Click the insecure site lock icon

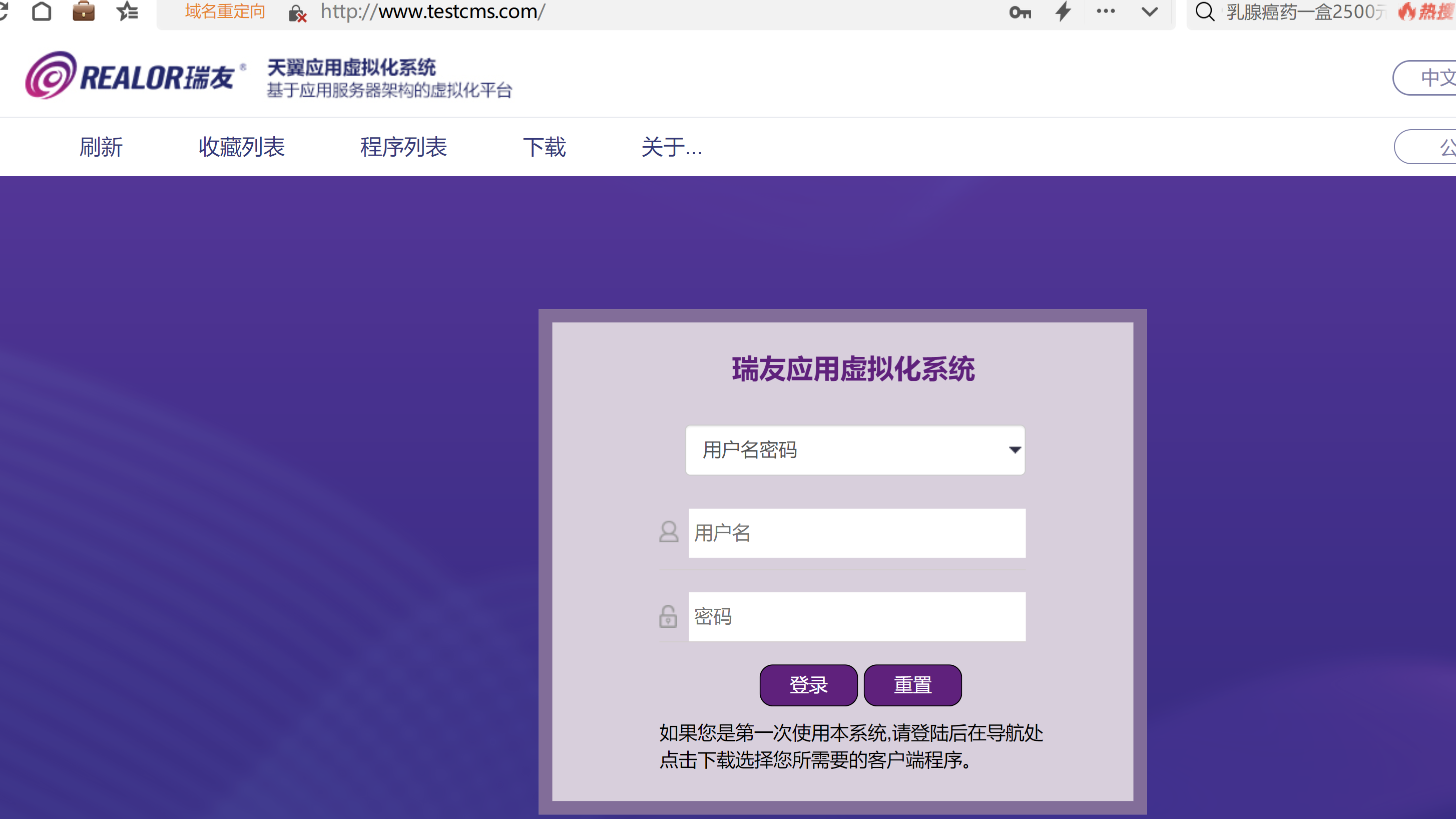coord(297,14)
